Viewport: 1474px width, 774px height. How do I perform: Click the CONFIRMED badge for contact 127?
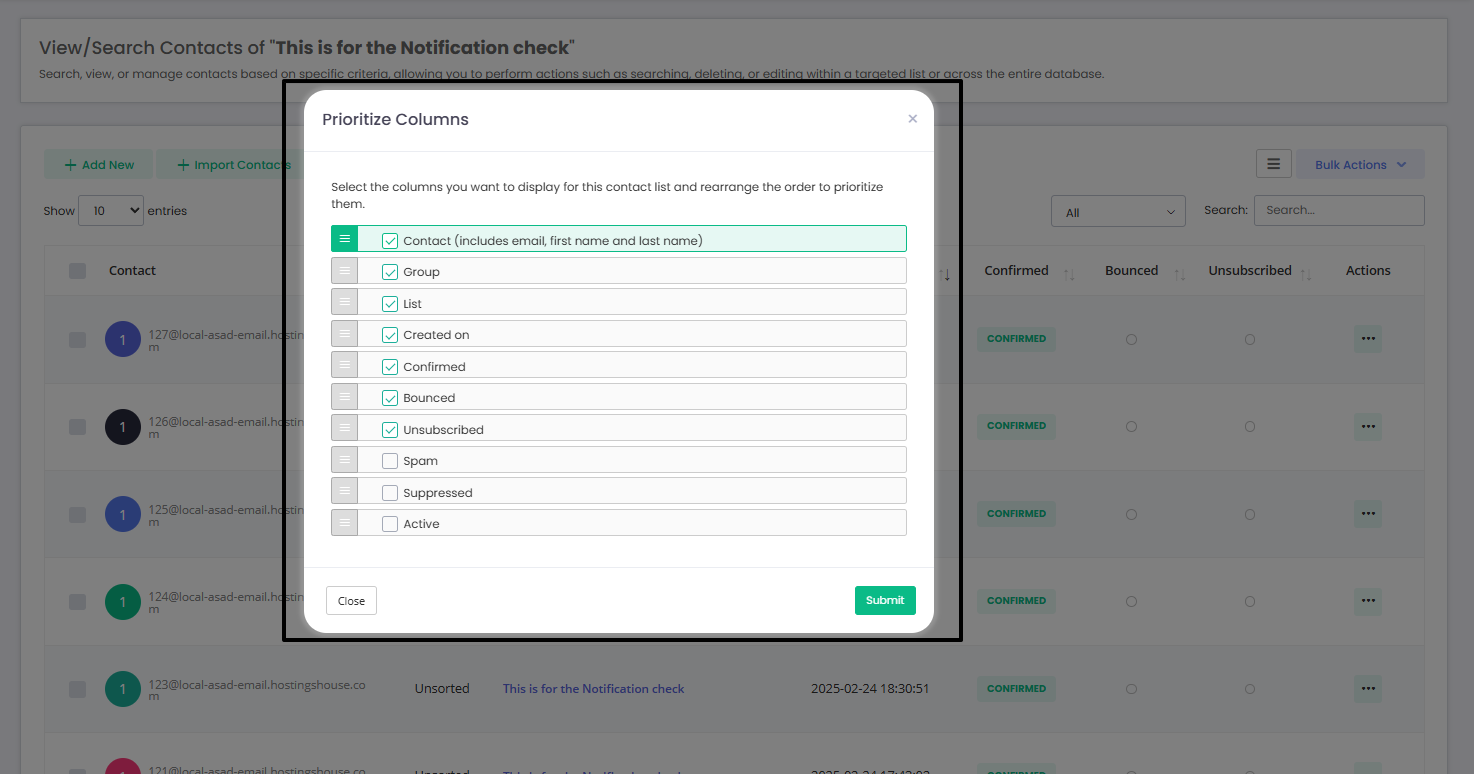(1016, 339)
